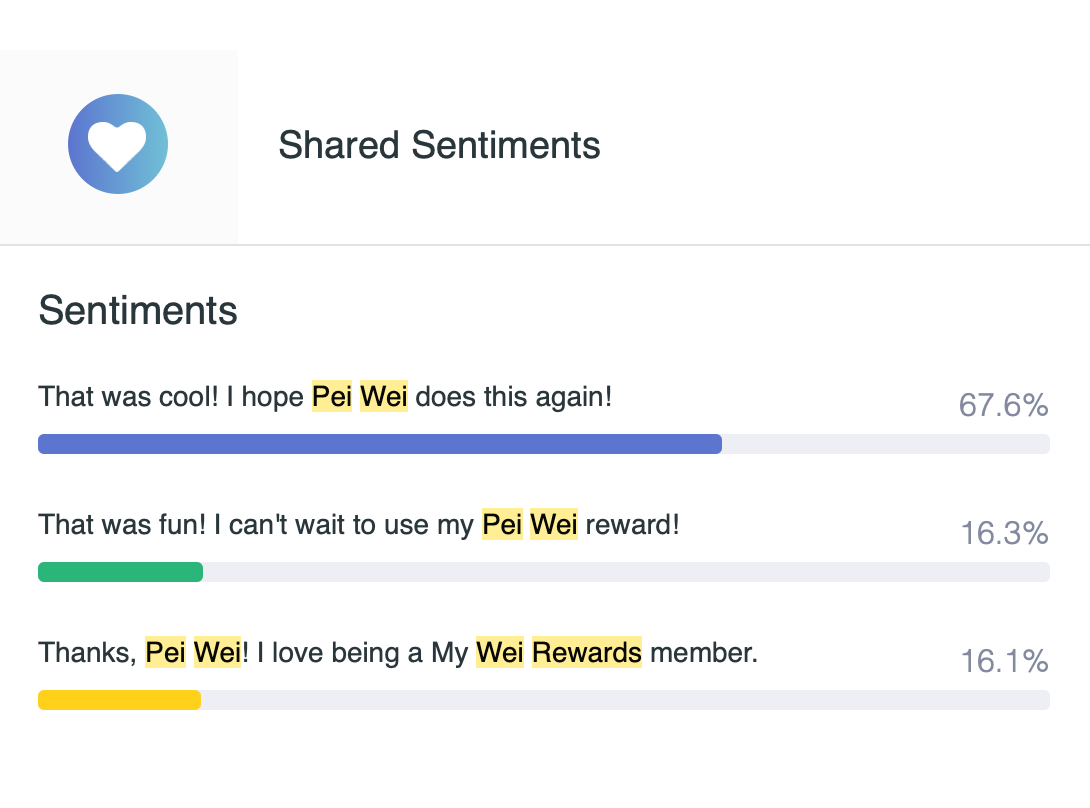Click the 67.6% percentage value

point(1003,405)
